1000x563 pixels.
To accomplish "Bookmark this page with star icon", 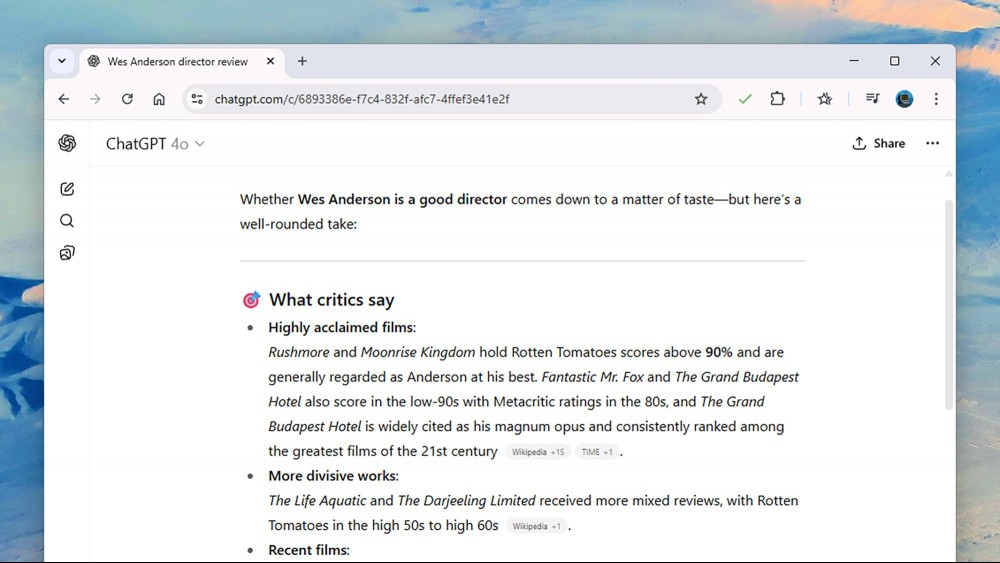I will coord(701,99).
